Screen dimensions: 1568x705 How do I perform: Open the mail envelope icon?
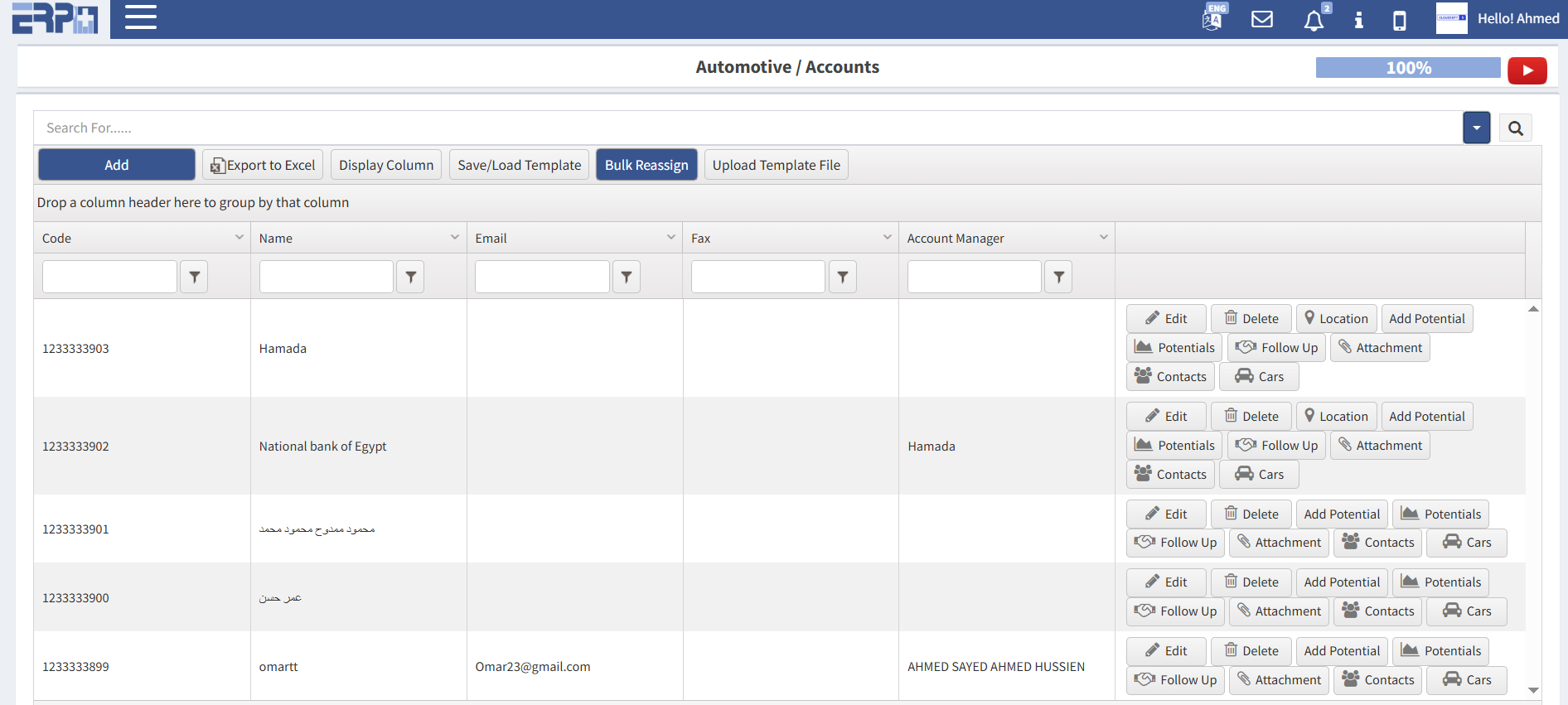[1261, 19]
